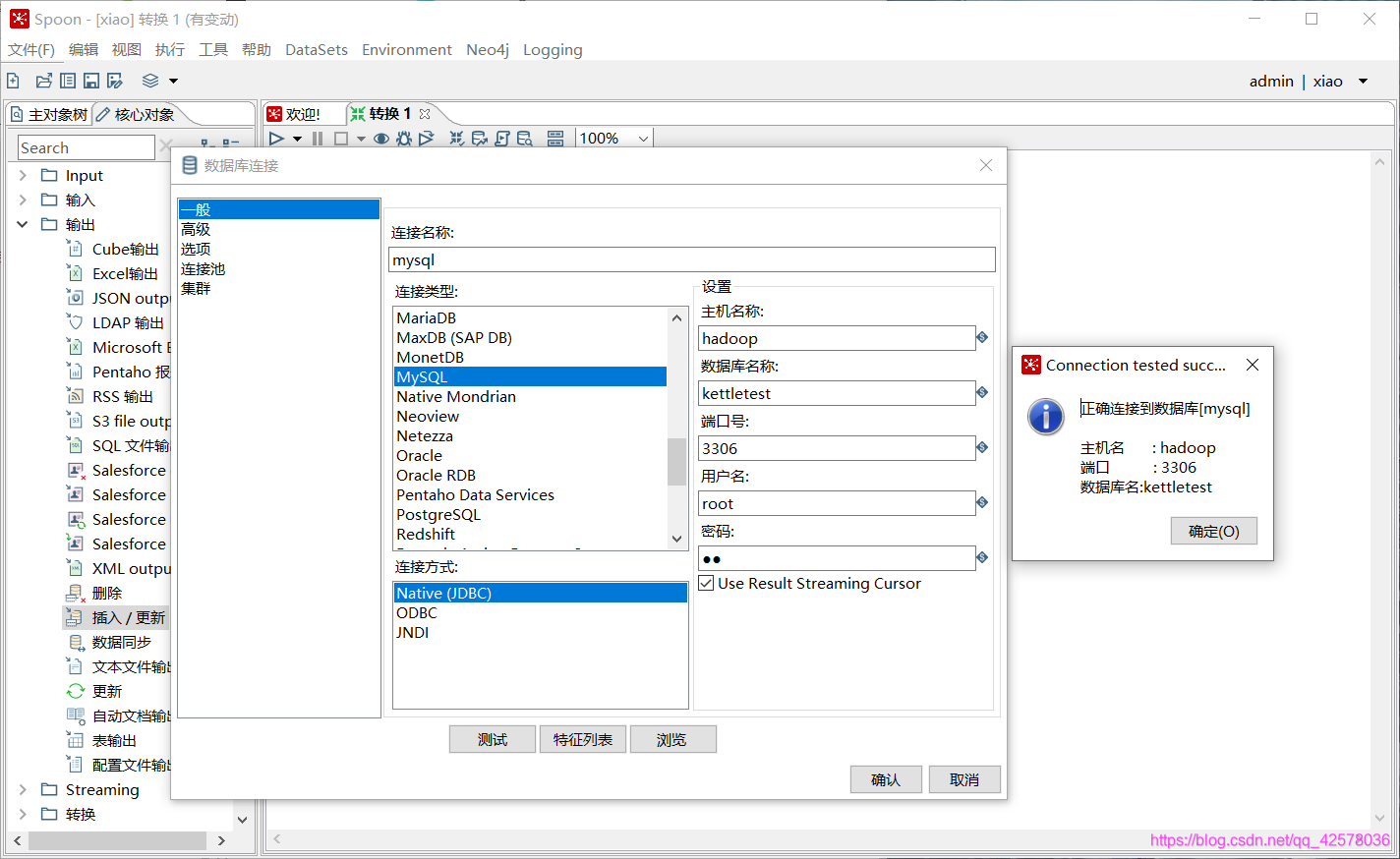
Task: Click the 确认 button
Action: pyautogui.click(x=886, y=779)
